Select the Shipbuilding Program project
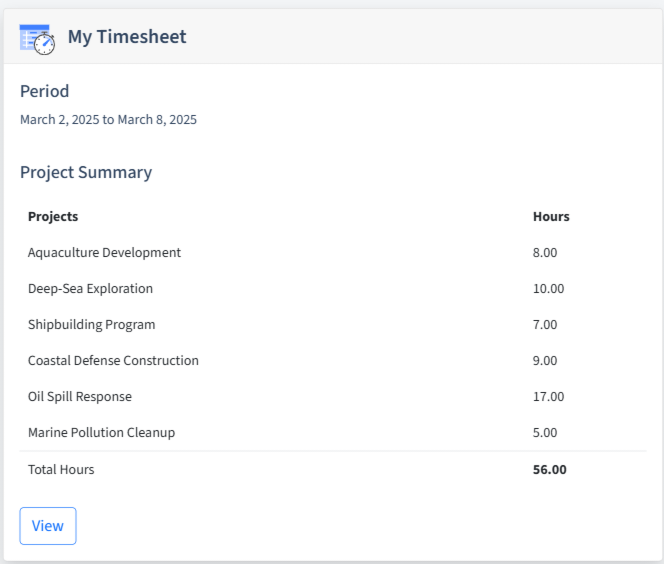The image size is (664, 564). (91, 324)
